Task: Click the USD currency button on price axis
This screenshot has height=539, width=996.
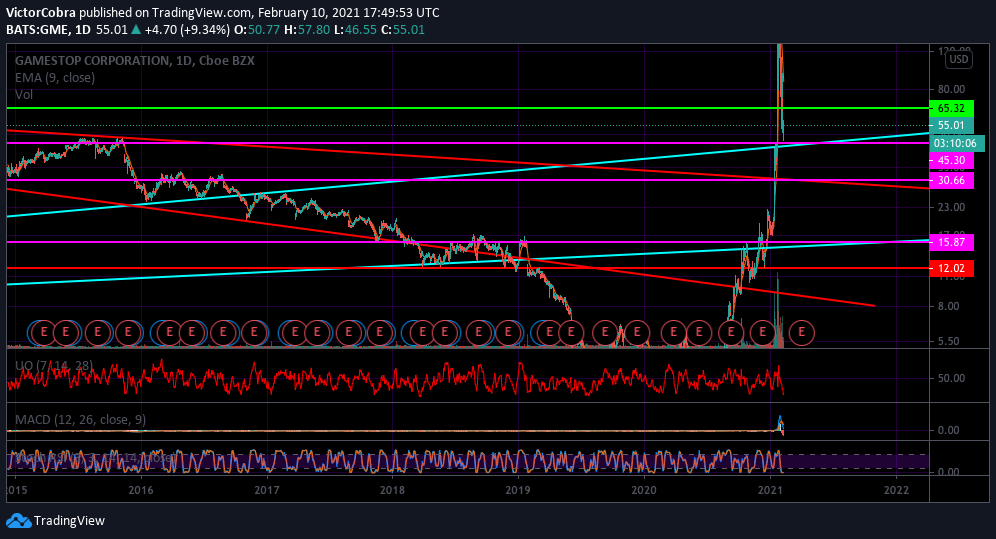Action: [959, 60]
